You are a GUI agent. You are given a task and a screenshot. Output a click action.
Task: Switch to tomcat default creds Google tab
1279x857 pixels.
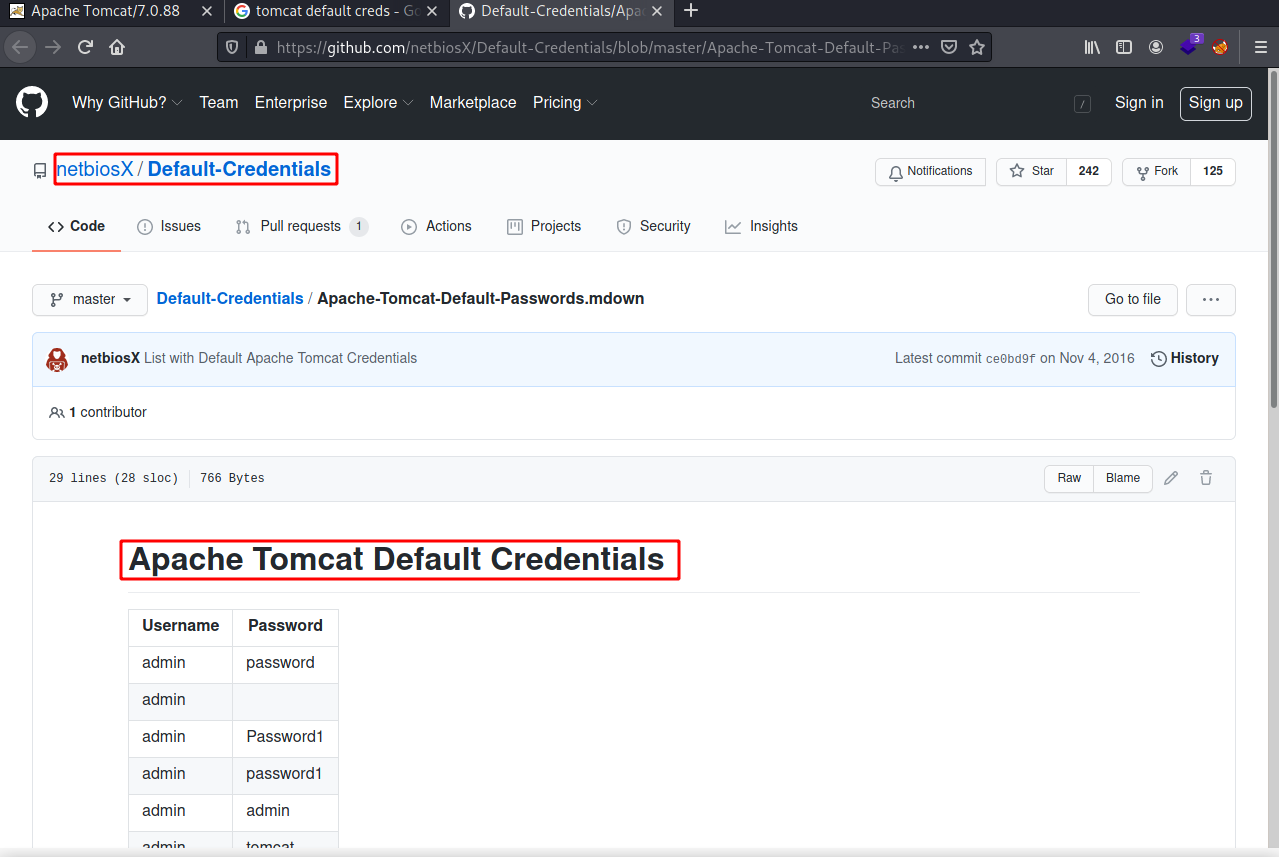click(335, 11)
